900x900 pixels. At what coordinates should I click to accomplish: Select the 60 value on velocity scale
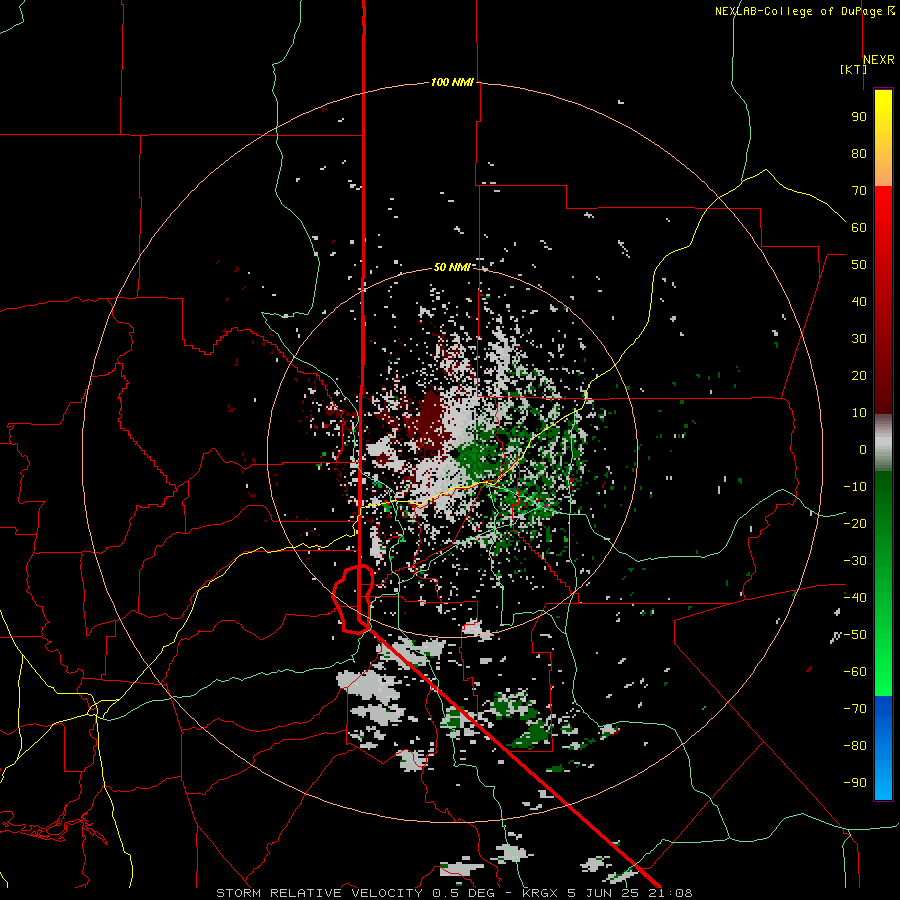(859, 228)
